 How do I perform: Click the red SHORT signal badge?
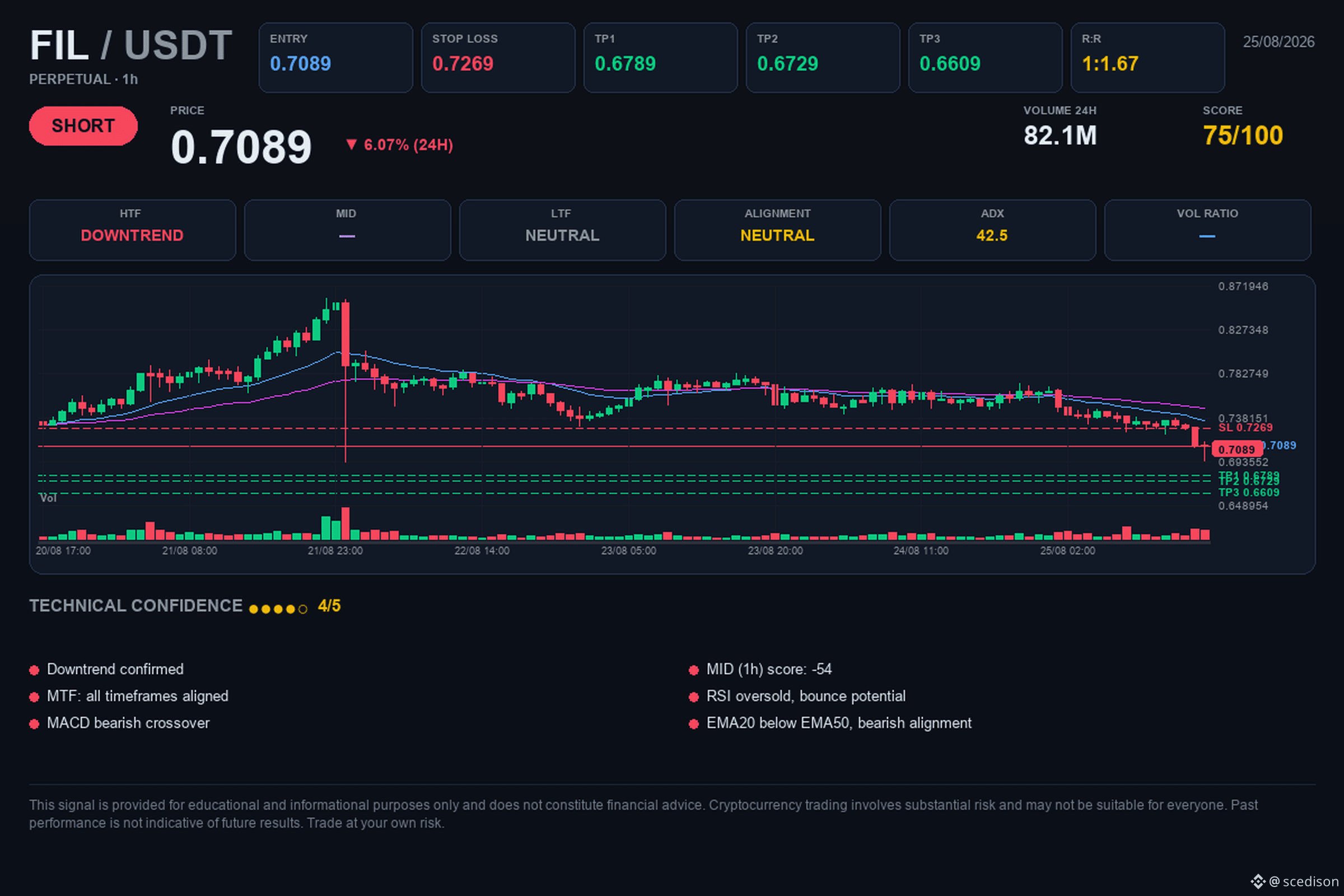(x=83, y=125)
